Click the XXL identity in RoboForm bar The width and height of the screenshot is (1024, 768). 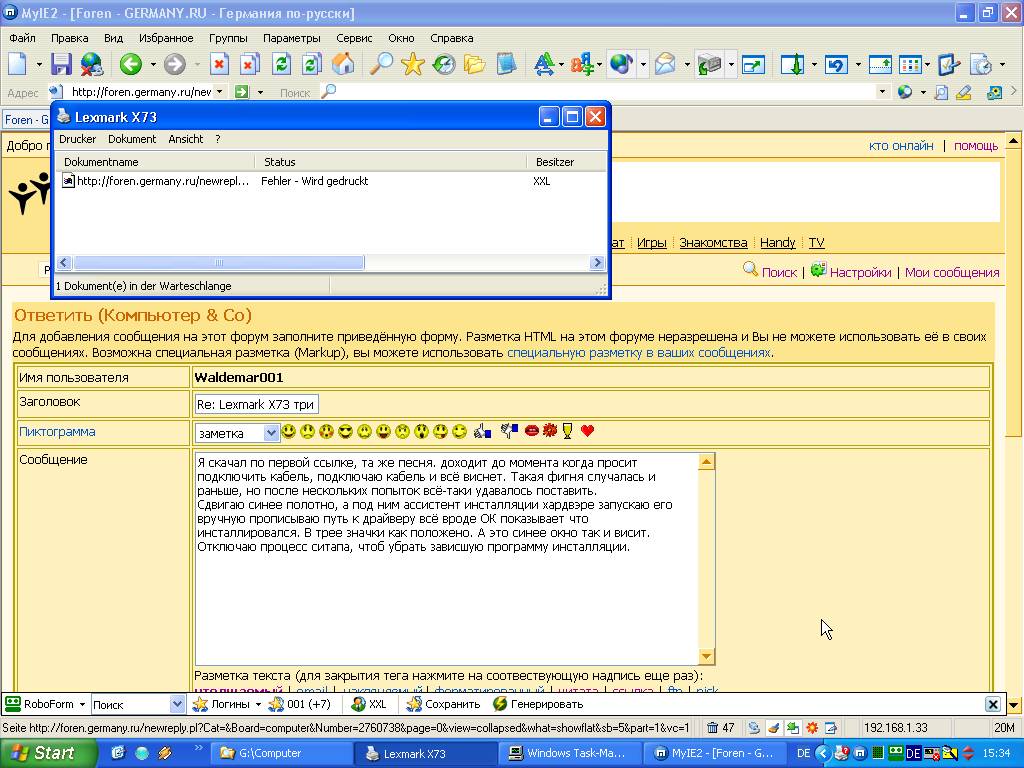tap(370, 704)
